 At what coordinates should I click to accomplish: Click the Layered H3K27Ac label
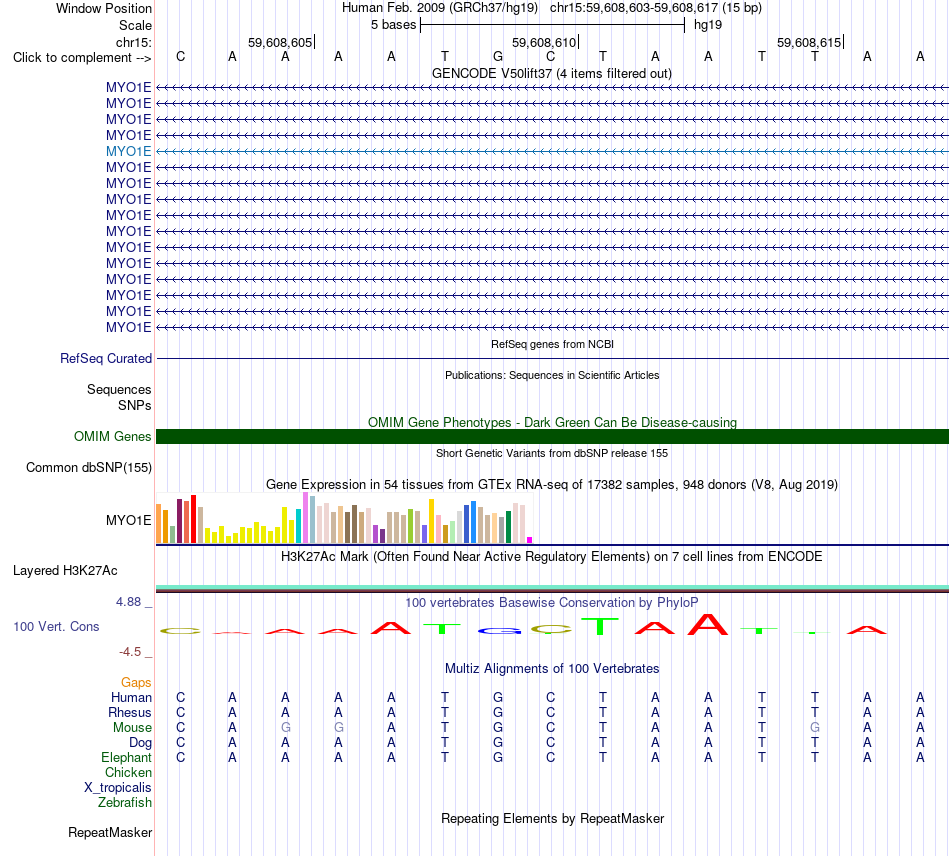coord(65,571)
